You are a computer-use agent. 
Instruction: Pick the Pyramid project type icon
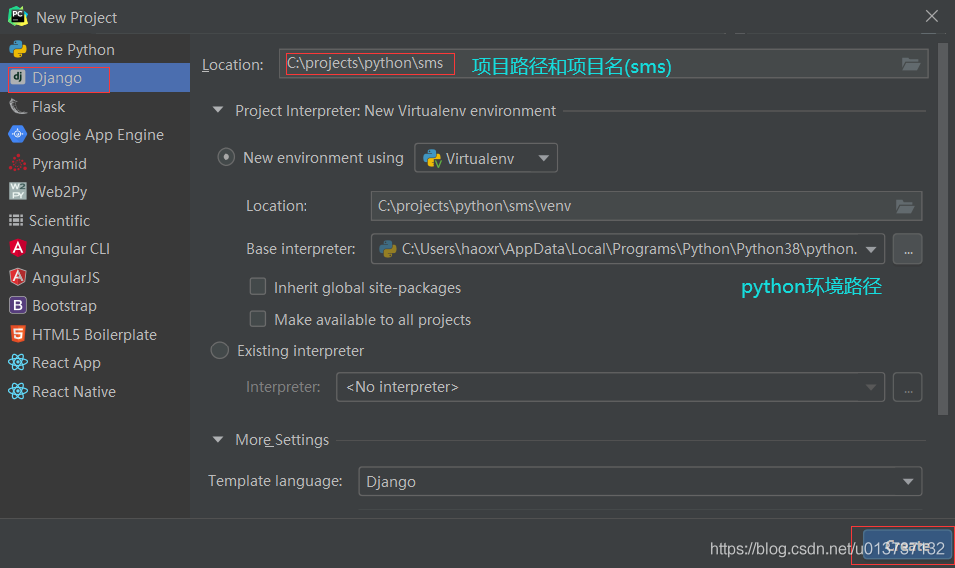(x=17, y=163)
